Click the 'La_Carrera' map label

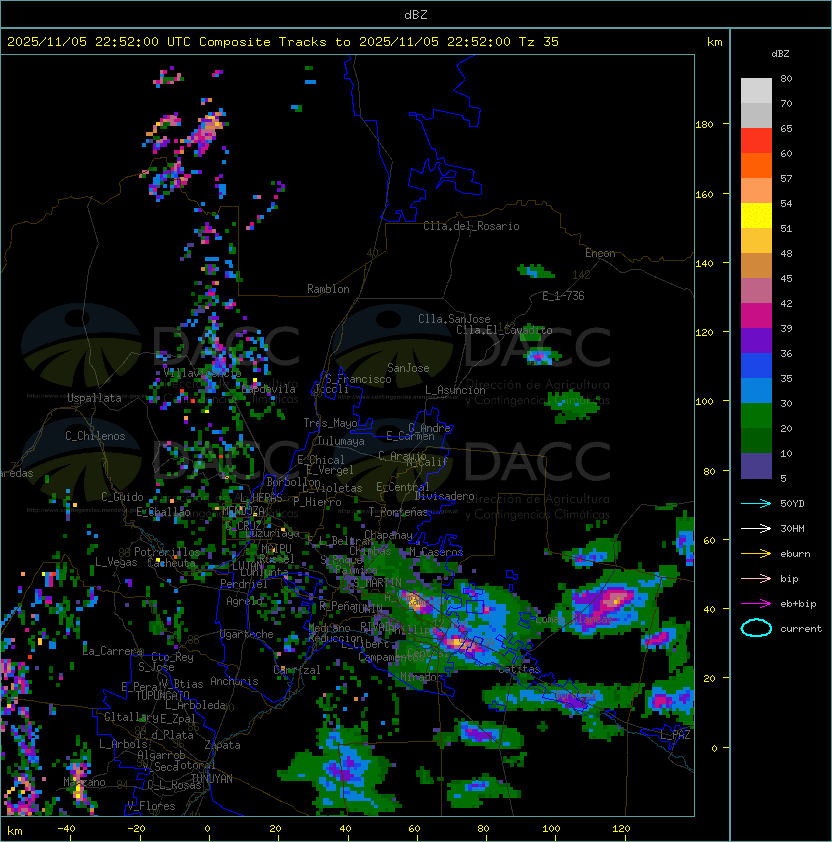113,651
